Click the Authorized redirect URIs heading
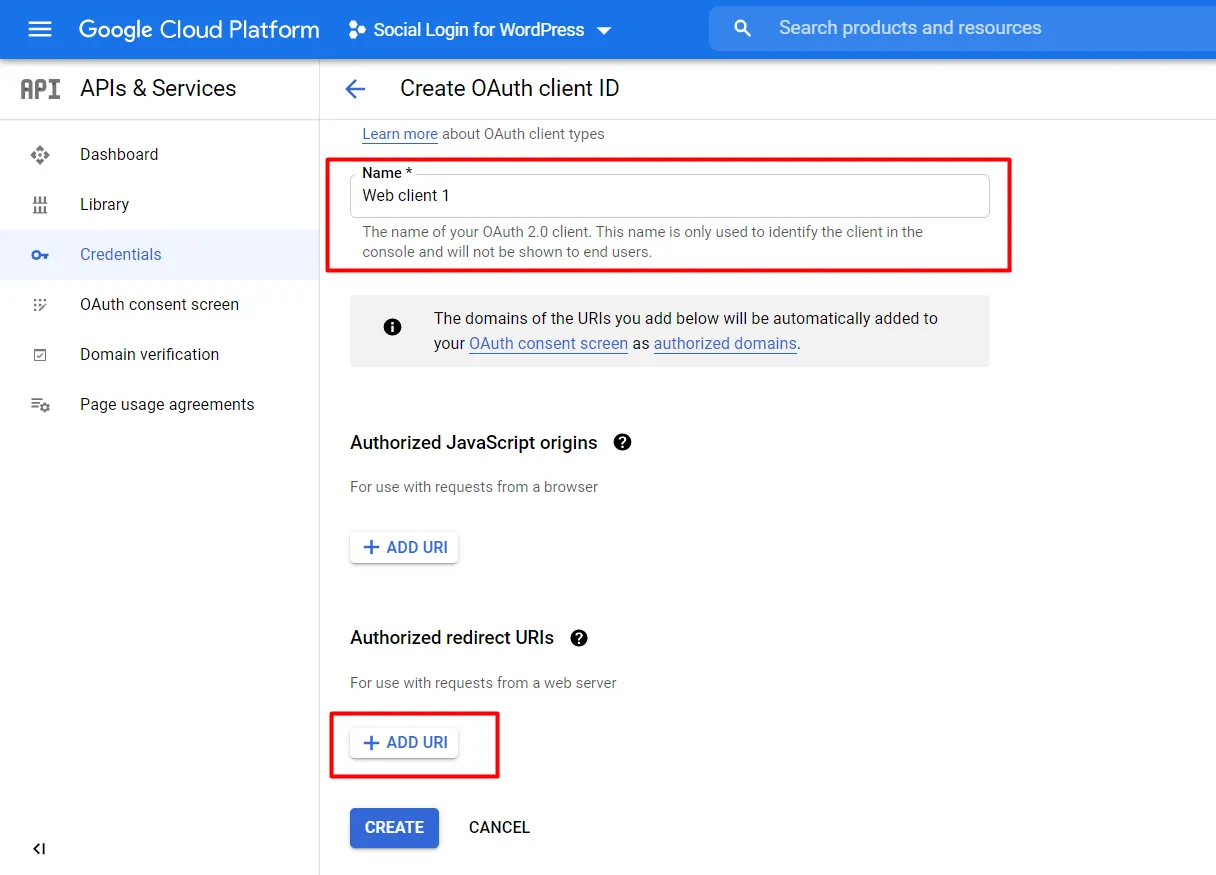Screen dimensions: 1216x875 coord(452,638)
